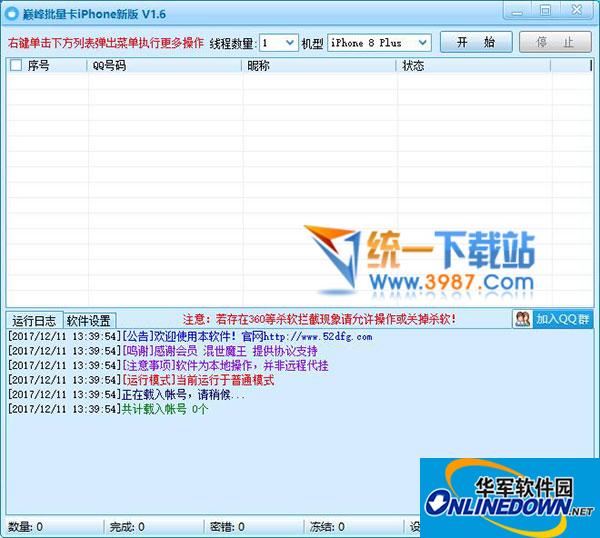The width and height of the screenshot is (600, 538).
Task: Toggle the select-all checkbox in list header
Action: tap(15, 66)
